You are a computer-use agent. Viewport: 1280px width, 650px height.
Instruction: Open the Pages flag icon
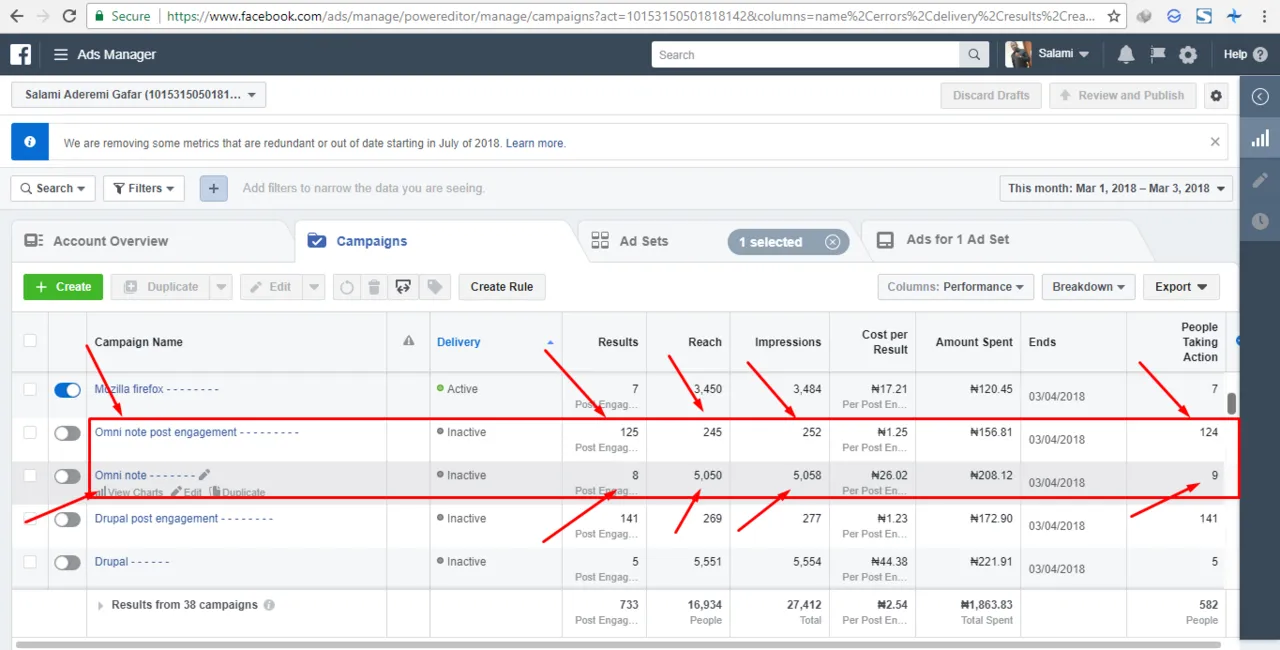tap(1157, 55)
